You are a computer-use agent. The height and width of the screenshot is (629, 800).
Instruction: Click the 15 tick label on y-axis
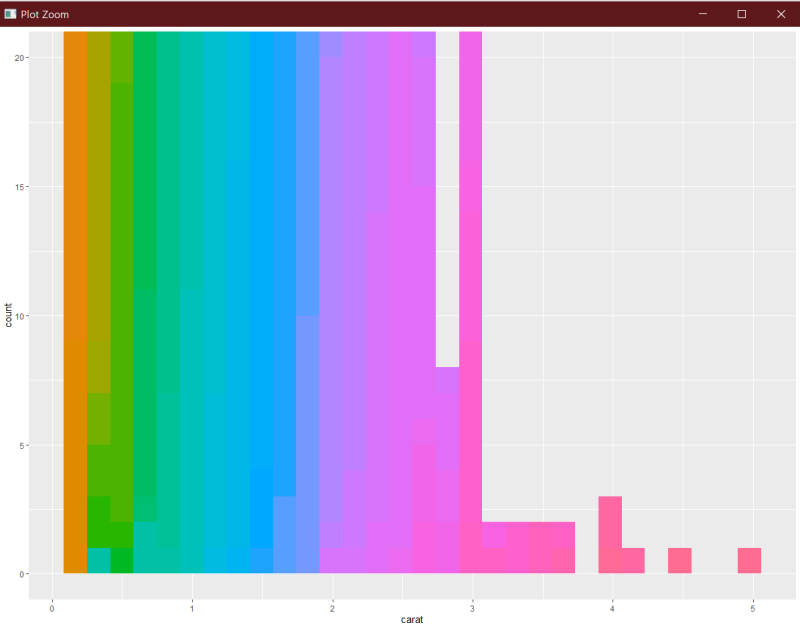coord(22,186)
